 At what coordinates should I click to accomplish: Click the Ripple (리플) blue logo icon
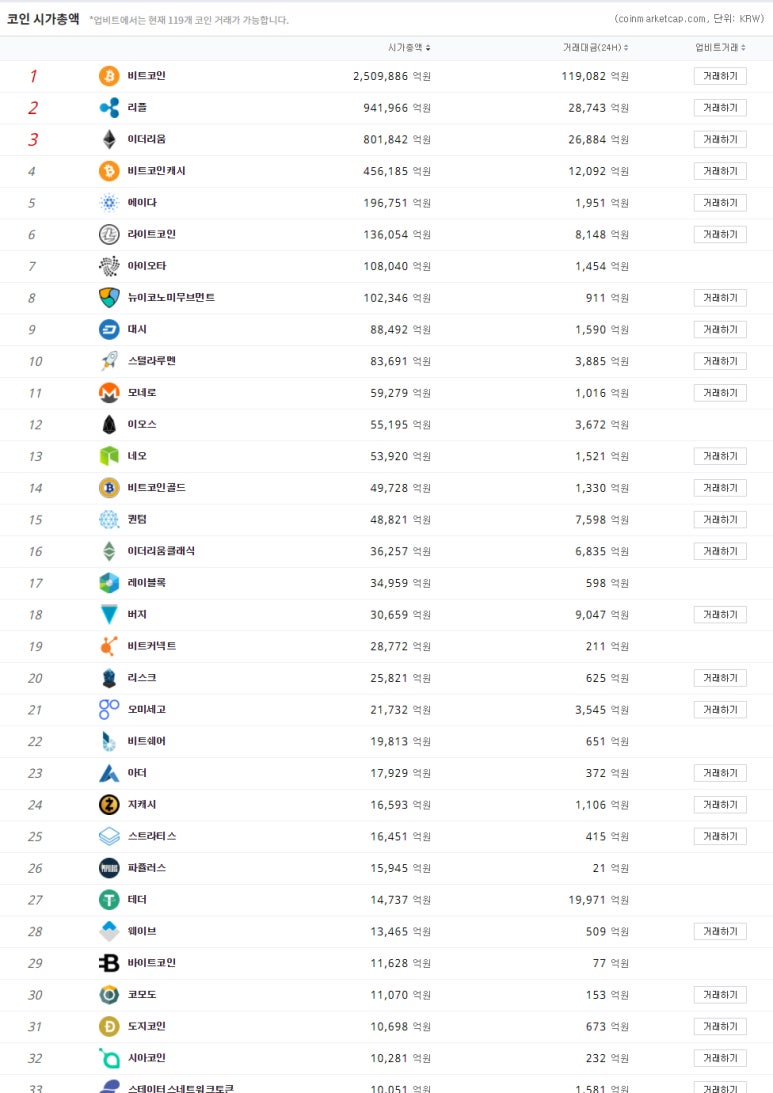(109, 107)
